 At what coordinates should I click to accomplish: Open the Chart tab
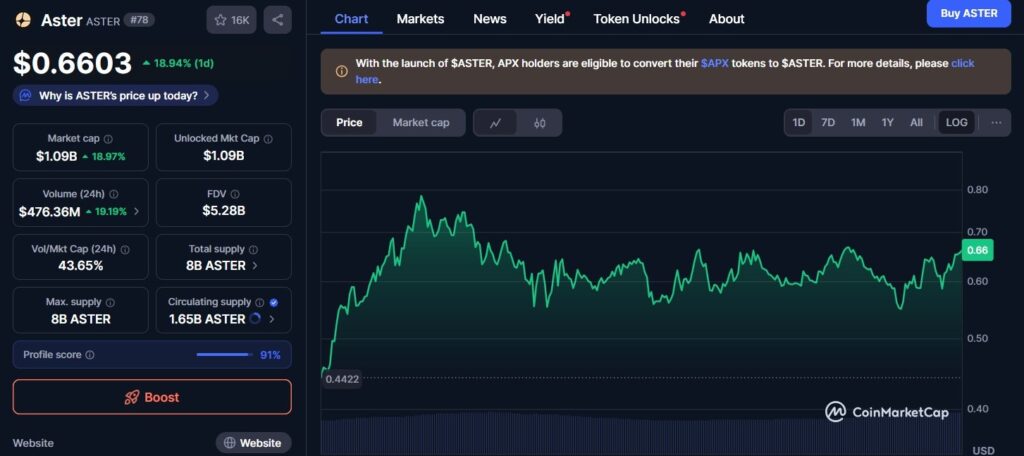tap(351, 19)
